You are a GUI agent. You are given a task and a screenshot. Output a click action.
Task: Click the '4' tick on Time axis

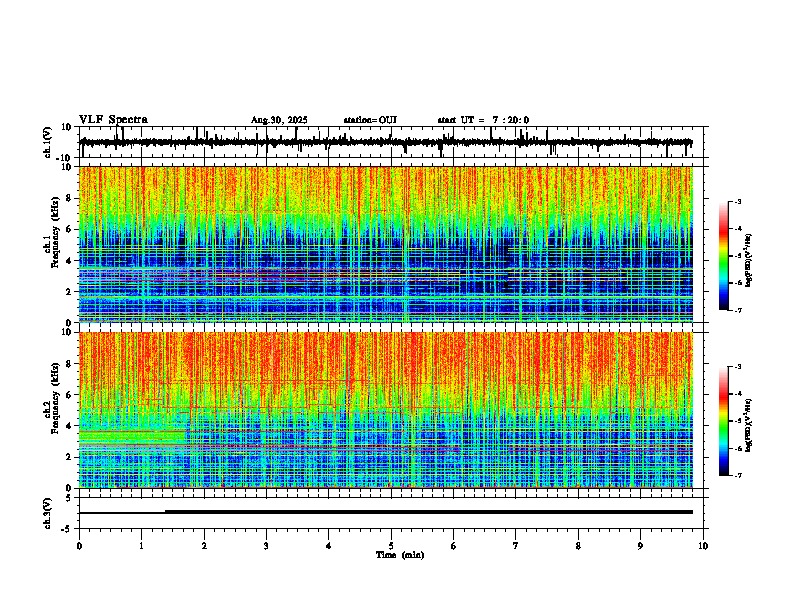tap(329, 546)
